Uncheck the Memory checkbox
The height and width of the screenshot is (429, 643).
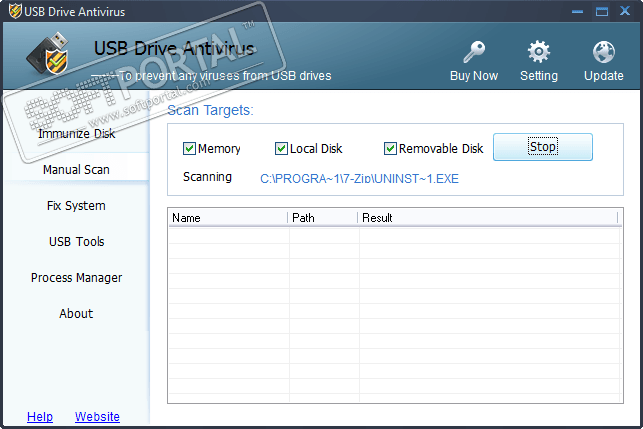pos(189,148)
